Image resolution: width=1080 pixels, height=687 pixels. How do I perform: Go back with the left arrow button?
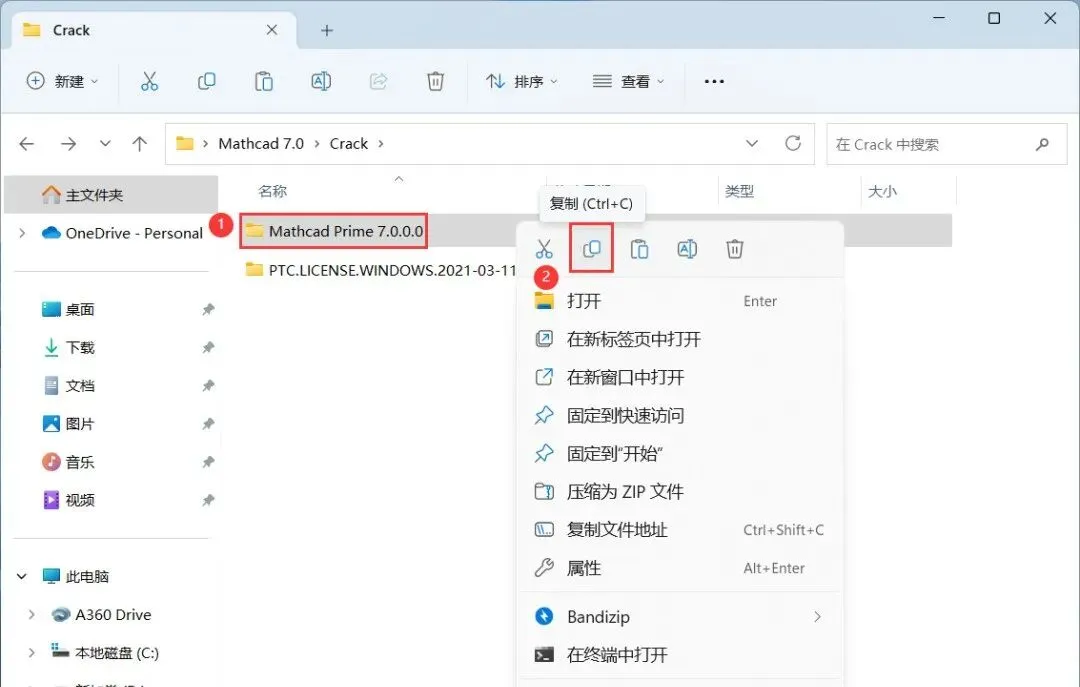27,143
